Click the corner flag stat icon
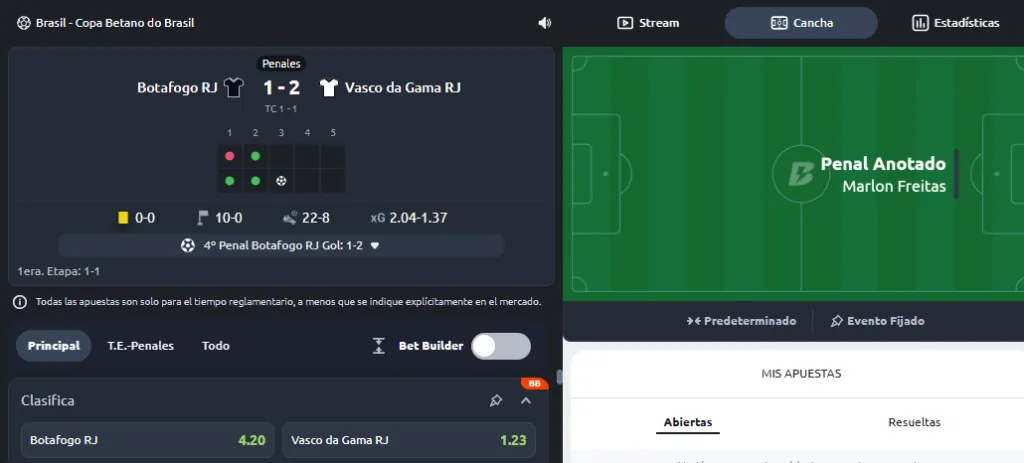Viewport: 1024px width, 463px height. (x=203, y=218)
